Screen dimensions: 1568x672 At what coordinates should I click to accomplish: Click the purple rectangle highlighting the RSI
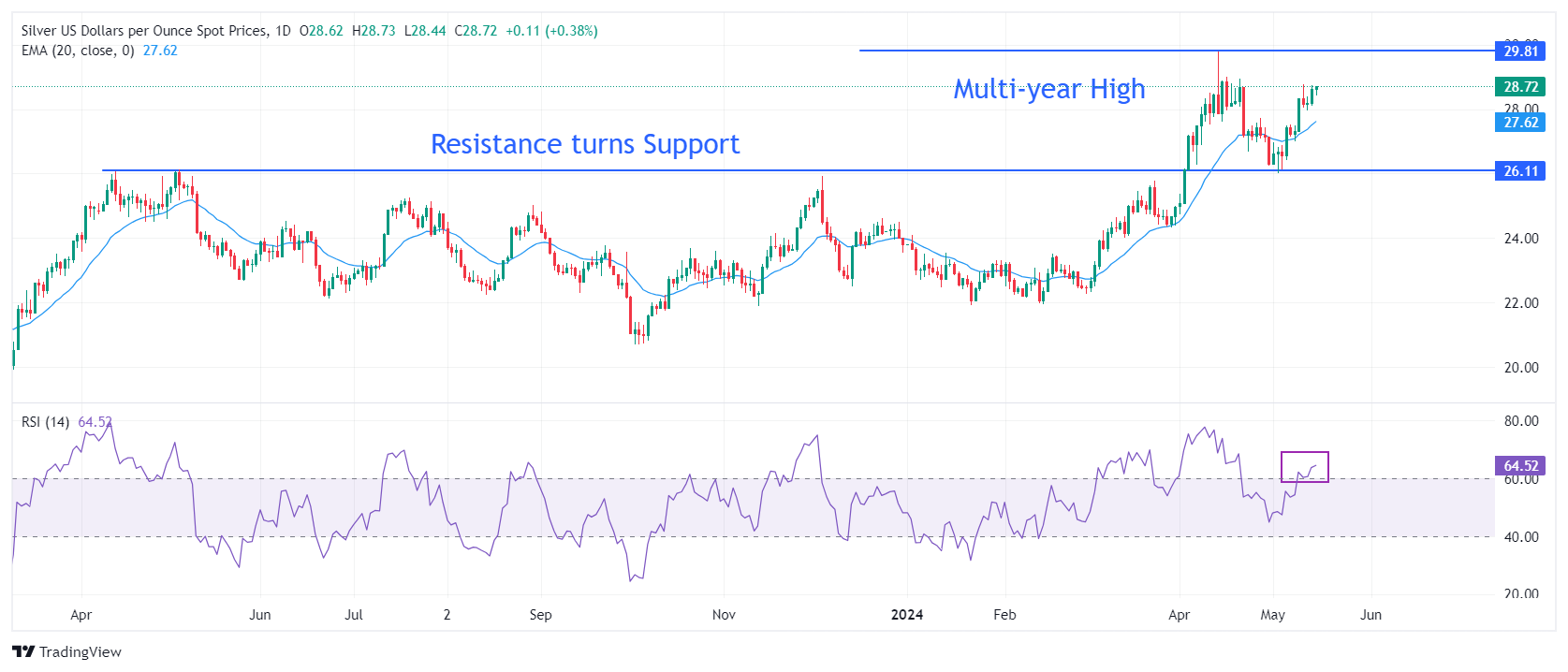1304,466
